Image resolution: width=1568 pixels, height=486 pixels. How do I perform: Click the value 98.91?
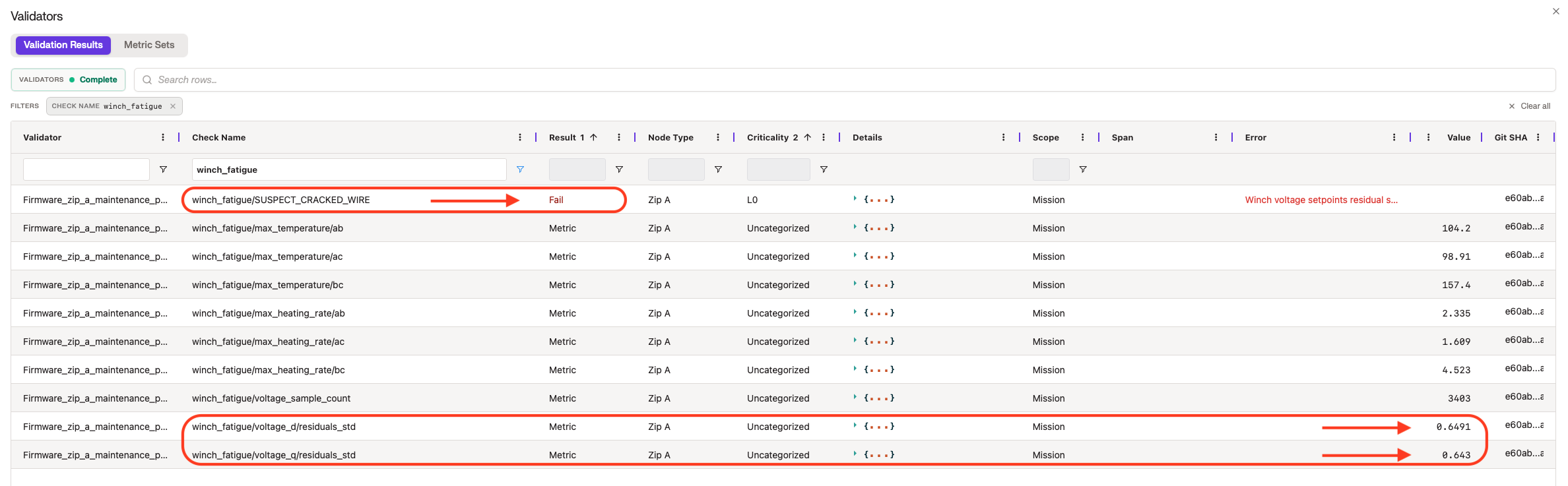pos(1456,257)
